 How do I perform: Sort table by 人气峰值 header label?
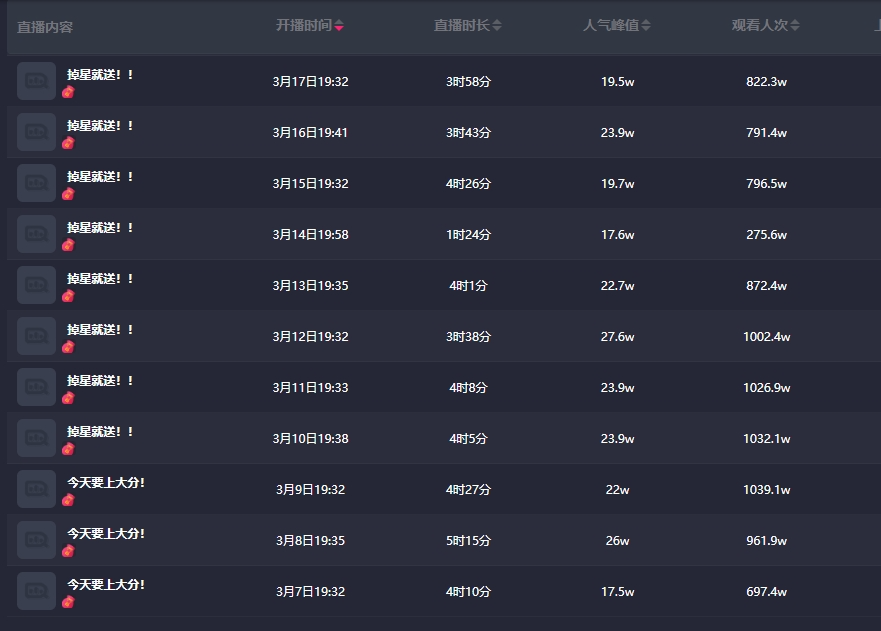point(610,25)
